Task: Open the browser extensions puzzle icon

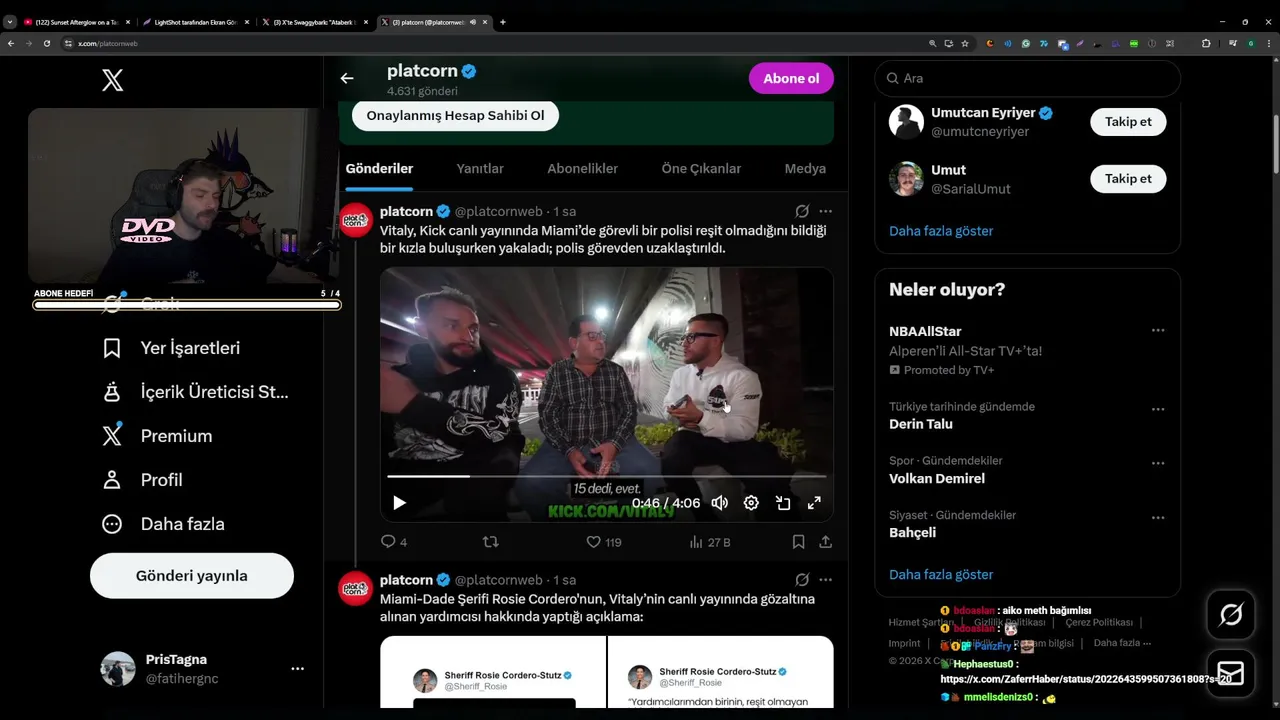Action: click(x=1206, y=43)
